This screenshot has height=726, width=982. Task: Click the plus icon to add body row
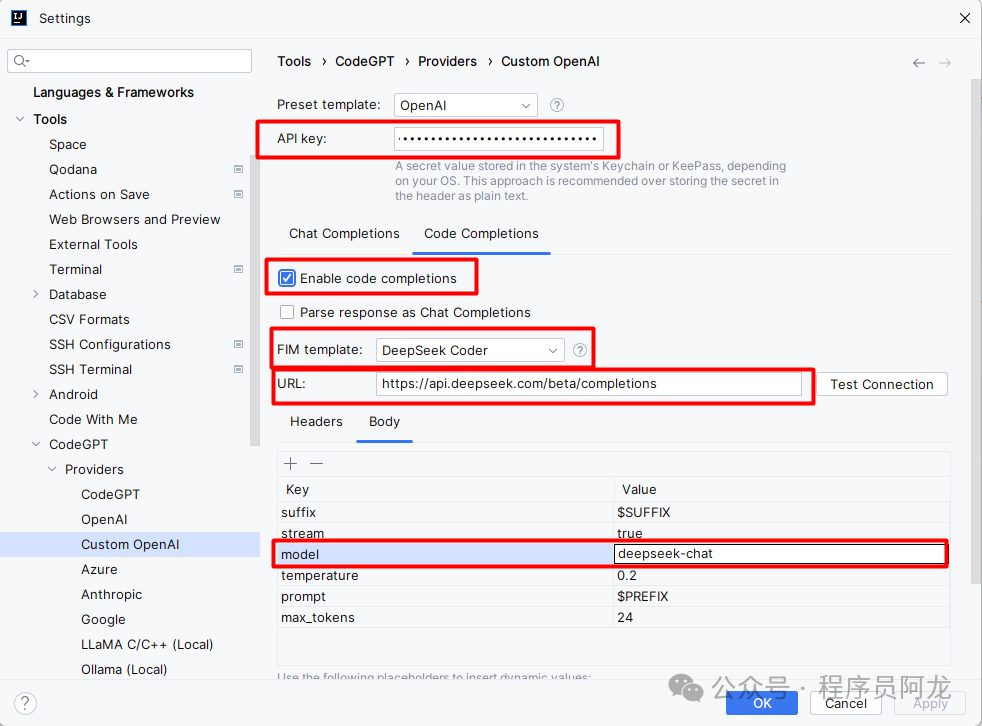click(x=291, y=464)
